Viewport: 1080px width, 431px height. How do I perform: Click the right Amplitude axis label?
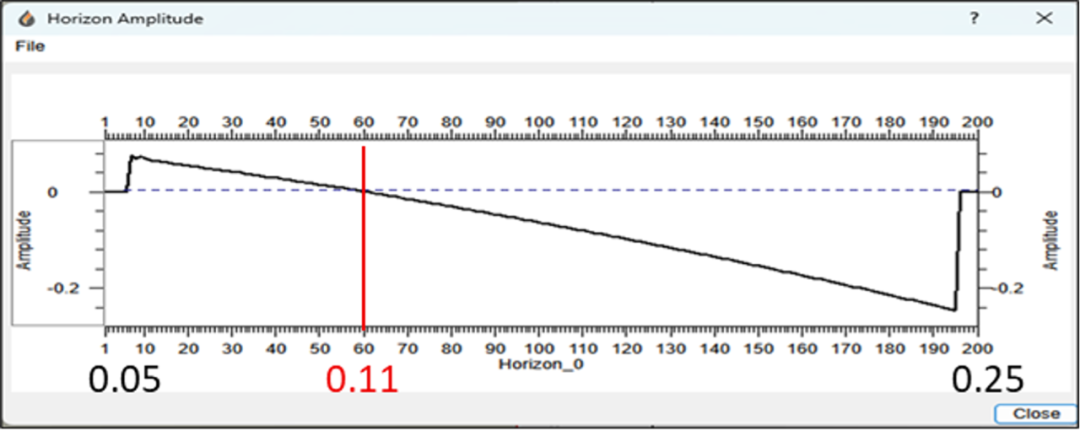1050,240
